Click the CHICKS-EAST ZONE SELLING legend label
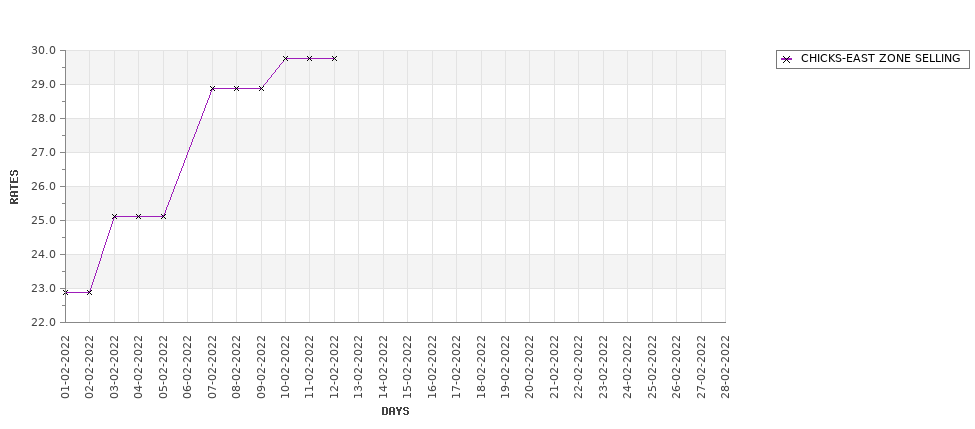Viewport: 975px width, 429px height. 880,58
